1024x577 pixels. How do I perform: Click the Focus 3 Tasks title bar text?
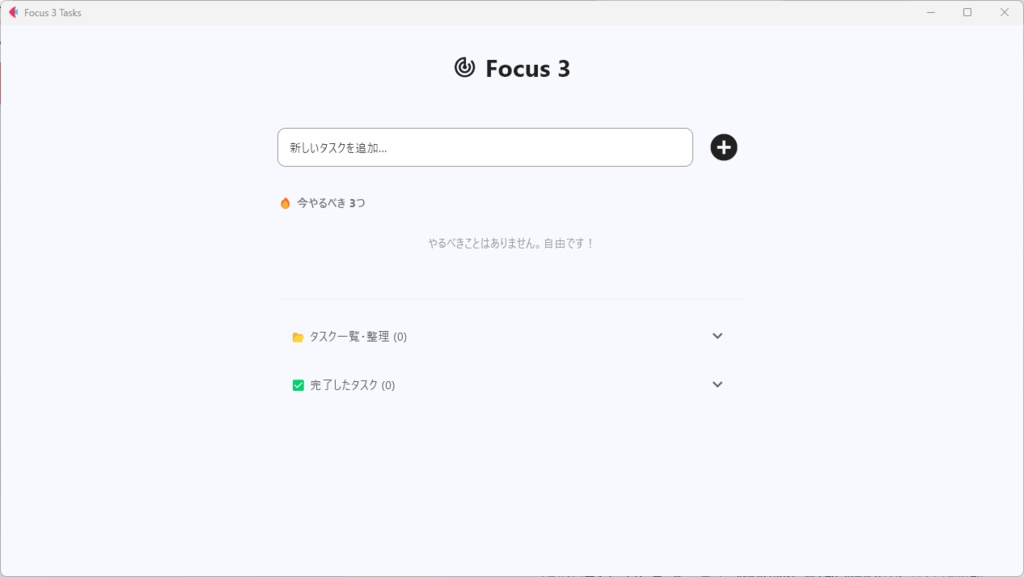(x=51, y=12)
